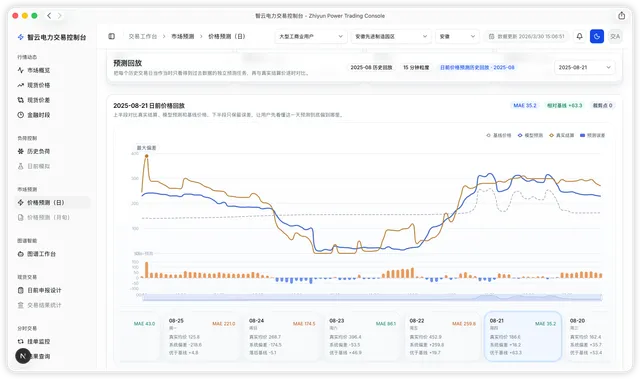Image resolution: width=640 pixels, height=379 pixels.
Task: Open notifications via the bell icon
Action: click(x=579, y=36)
